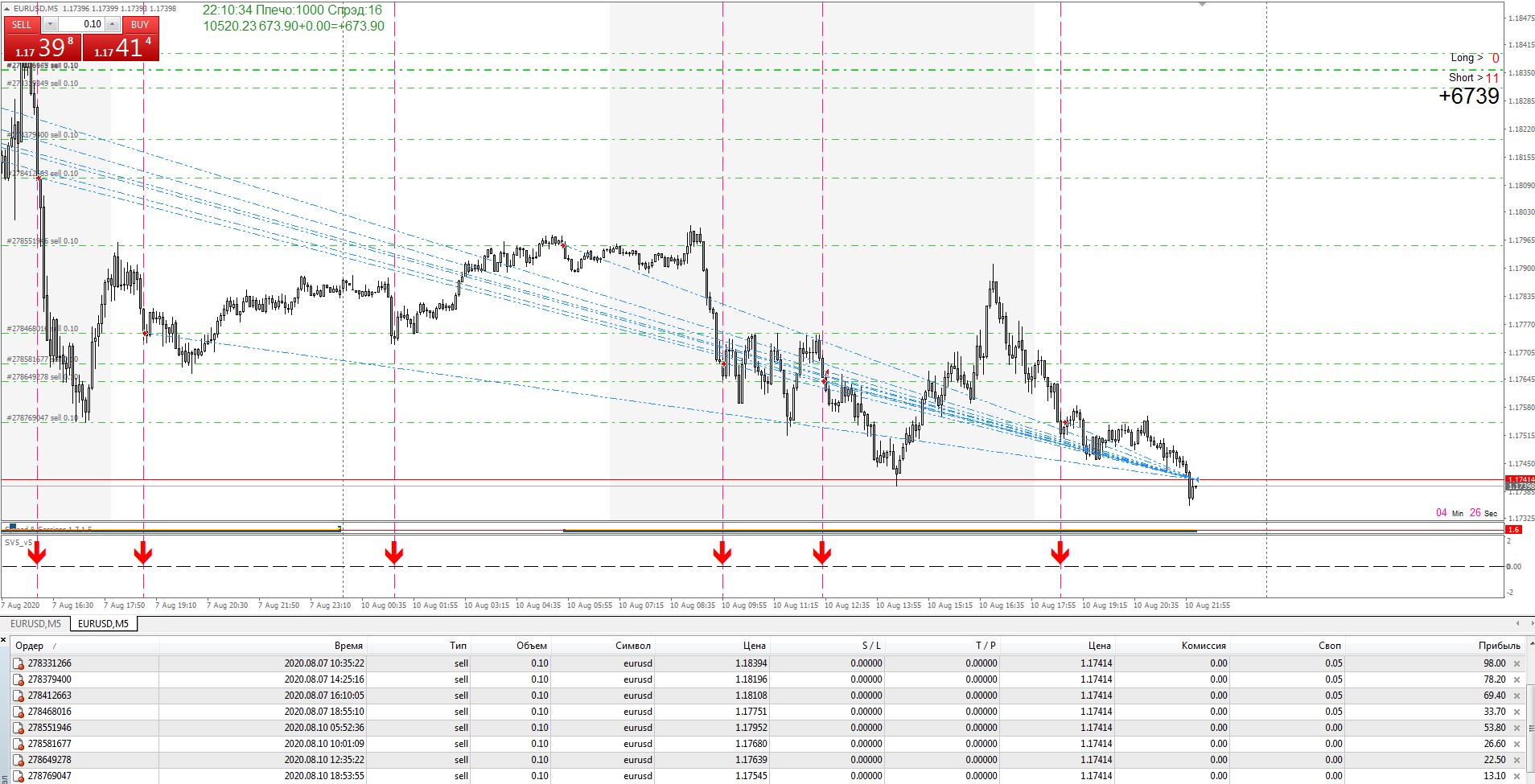Select the active second EURUSD,M5 chart tab
The width and height of the screenshot is (1535, 784).
103,624
